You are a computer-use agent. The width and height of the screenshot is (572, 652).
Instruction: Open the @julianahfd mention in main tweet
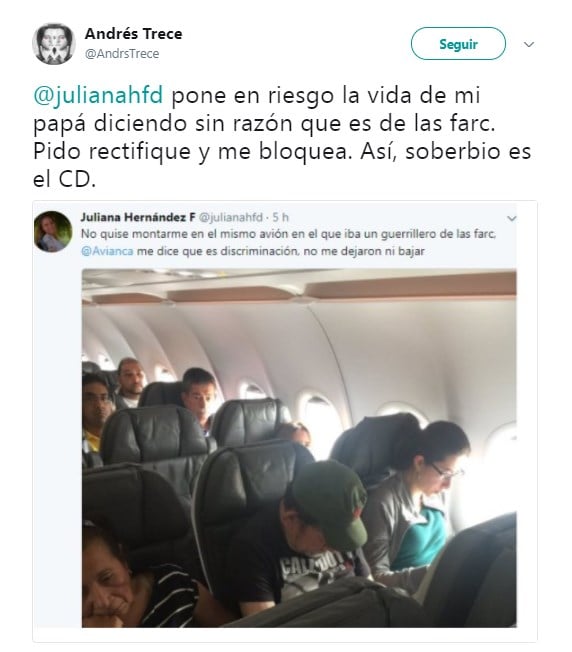coord(98,96)
